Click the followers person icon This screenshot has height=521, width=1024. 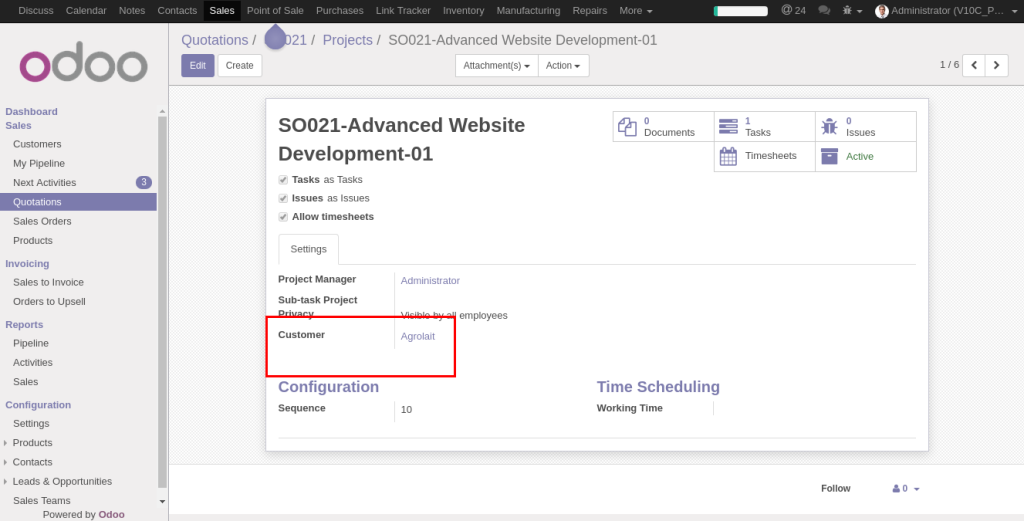[x=896, y=488]
